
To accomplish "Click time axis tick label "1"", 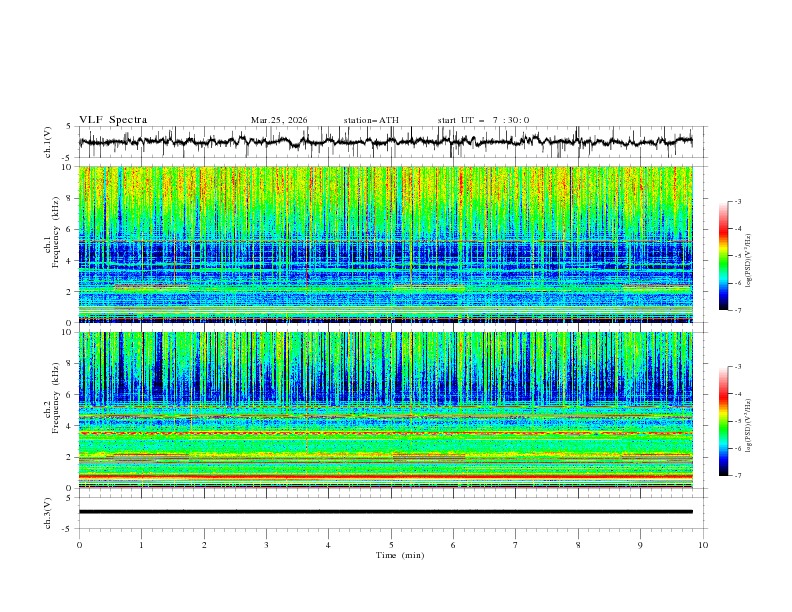I will pyautogui.click(x=141, y=545).
